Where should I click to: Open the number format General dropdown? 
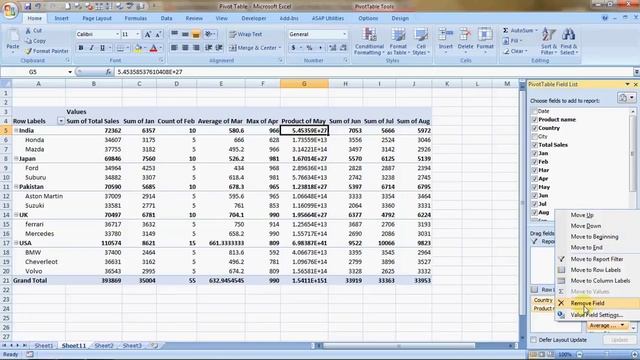point(345,34)
